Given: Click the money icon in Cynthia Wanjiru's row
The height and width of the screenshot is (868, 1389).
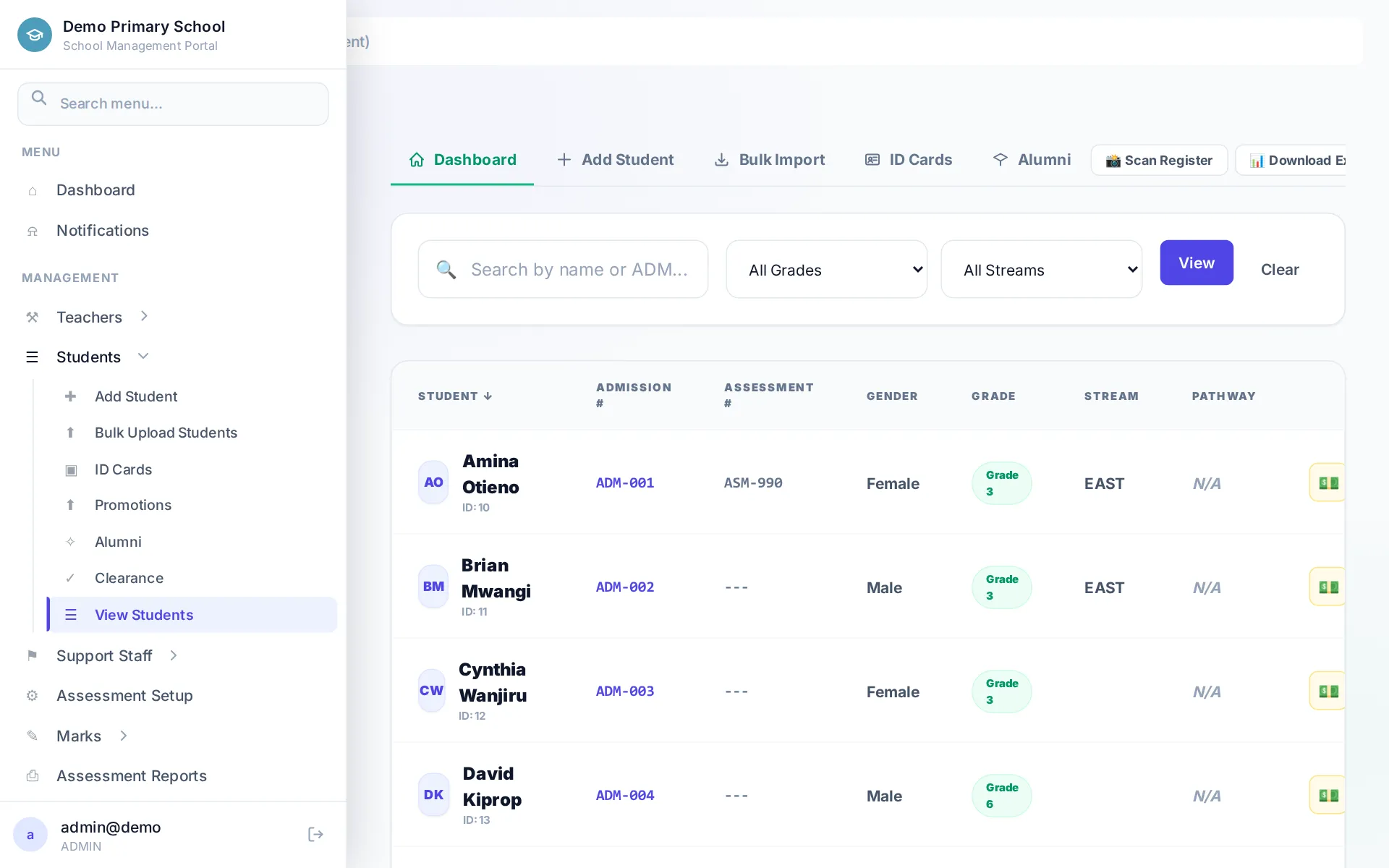Looking at the screenshot, I should [1328, 691].
